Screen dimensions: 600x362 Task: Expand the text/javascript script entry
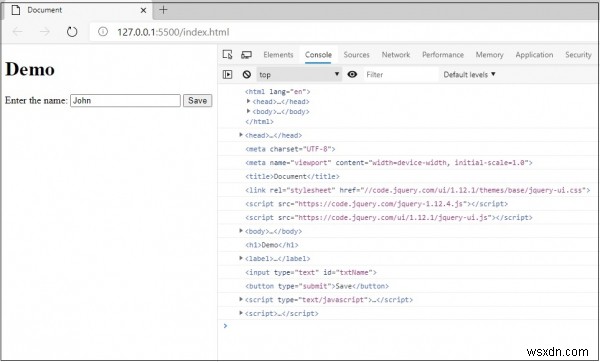pos(241,299)
